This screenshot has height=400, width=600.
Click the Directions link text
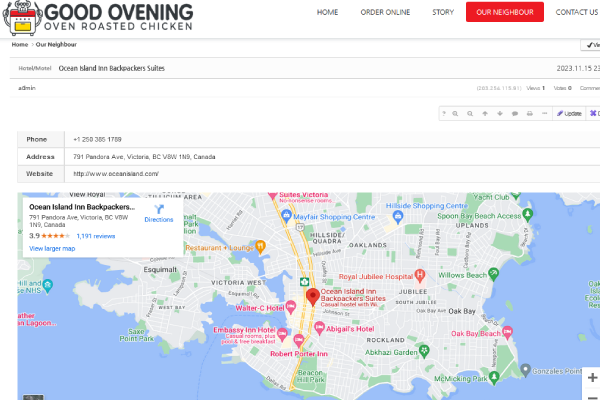(x=159, y=219)
